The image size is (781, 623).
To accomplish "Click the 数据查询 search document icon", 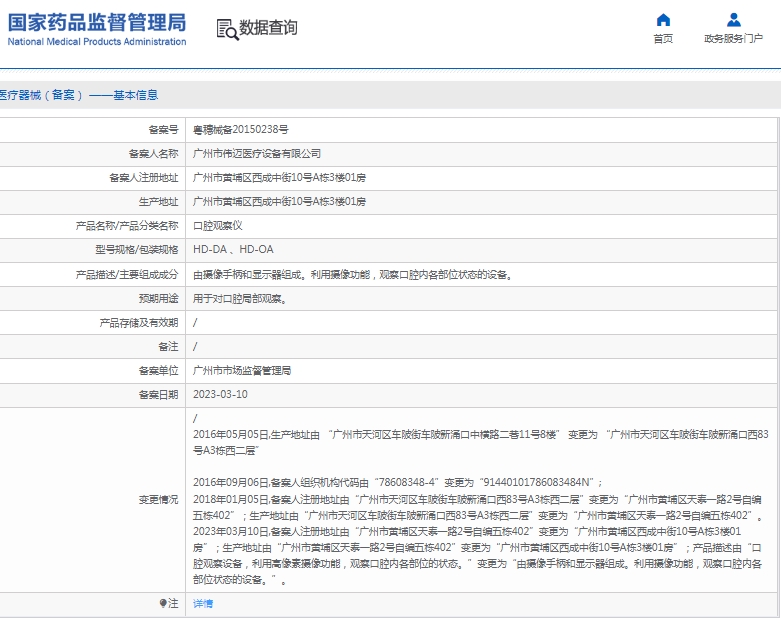I will click(x=228, y=29).
